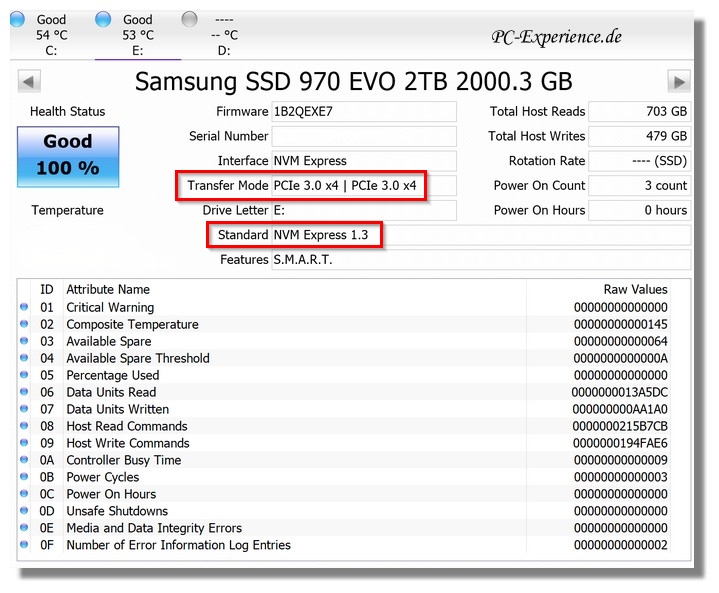Click status dot beside Unsafe Shutdowns
This screenshot has height=593, width=719.
click(x=24, y=511)
